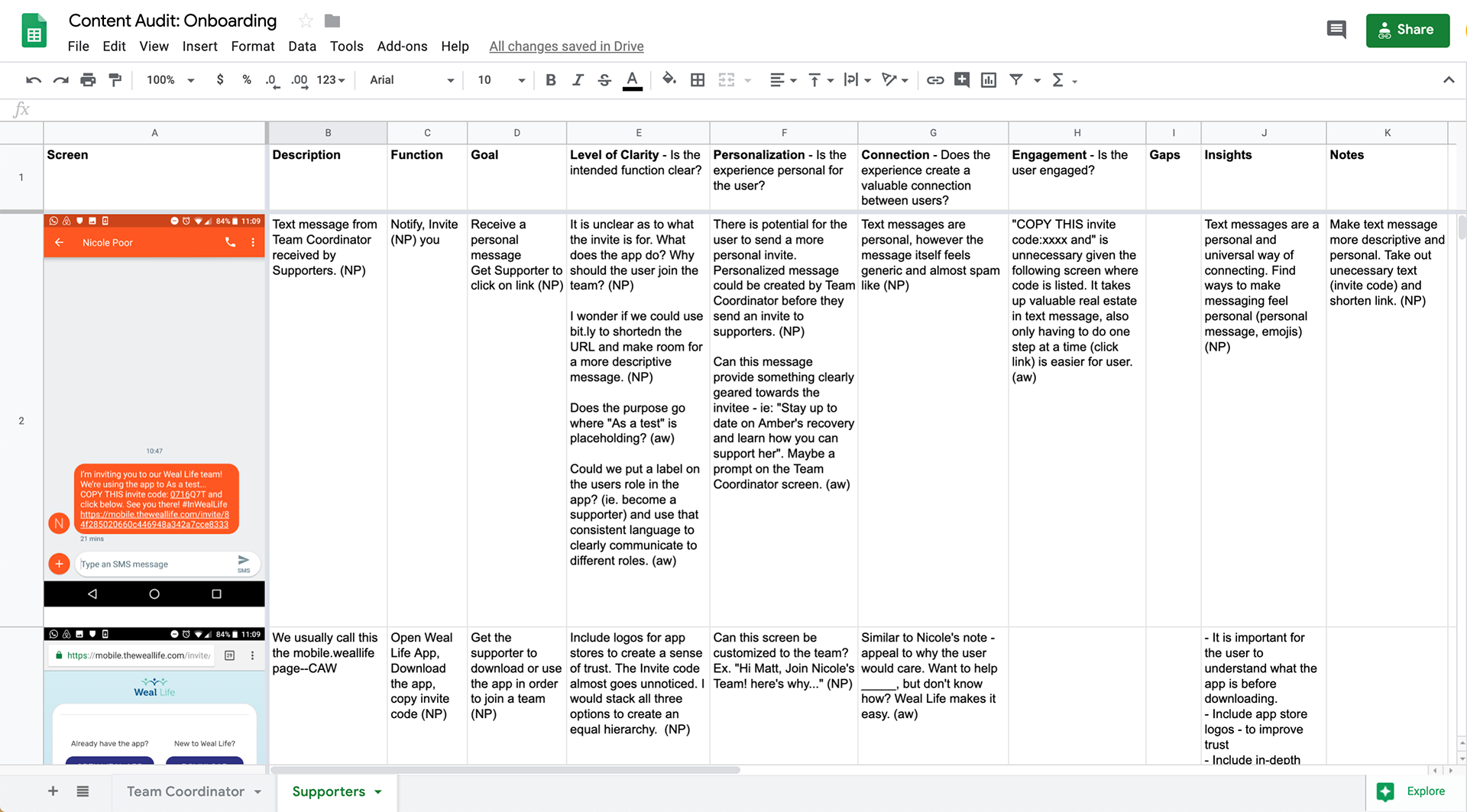Insert a chart icon

click(x=989, y=80)
